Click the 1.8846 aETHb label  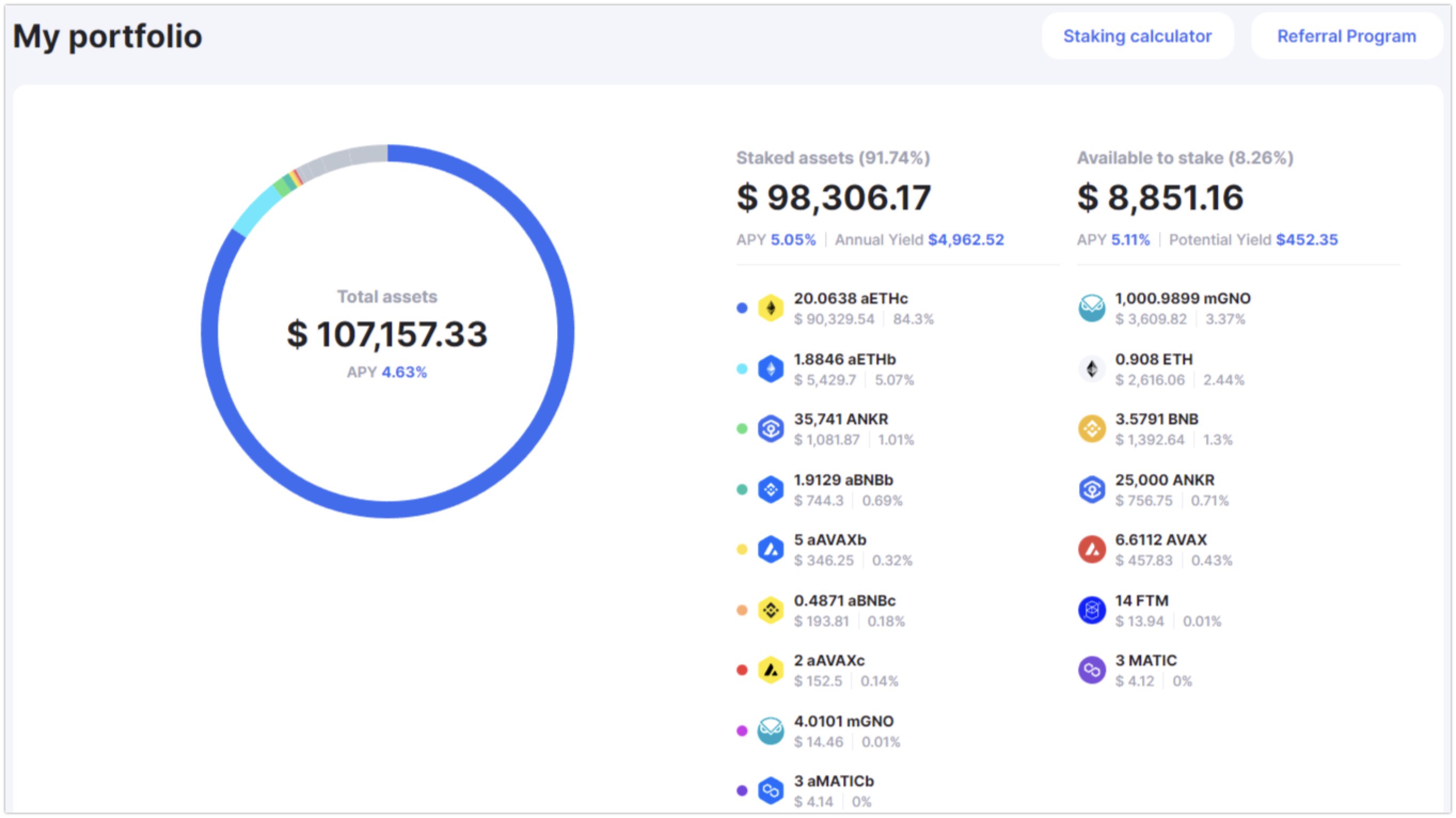coord(844,359)
